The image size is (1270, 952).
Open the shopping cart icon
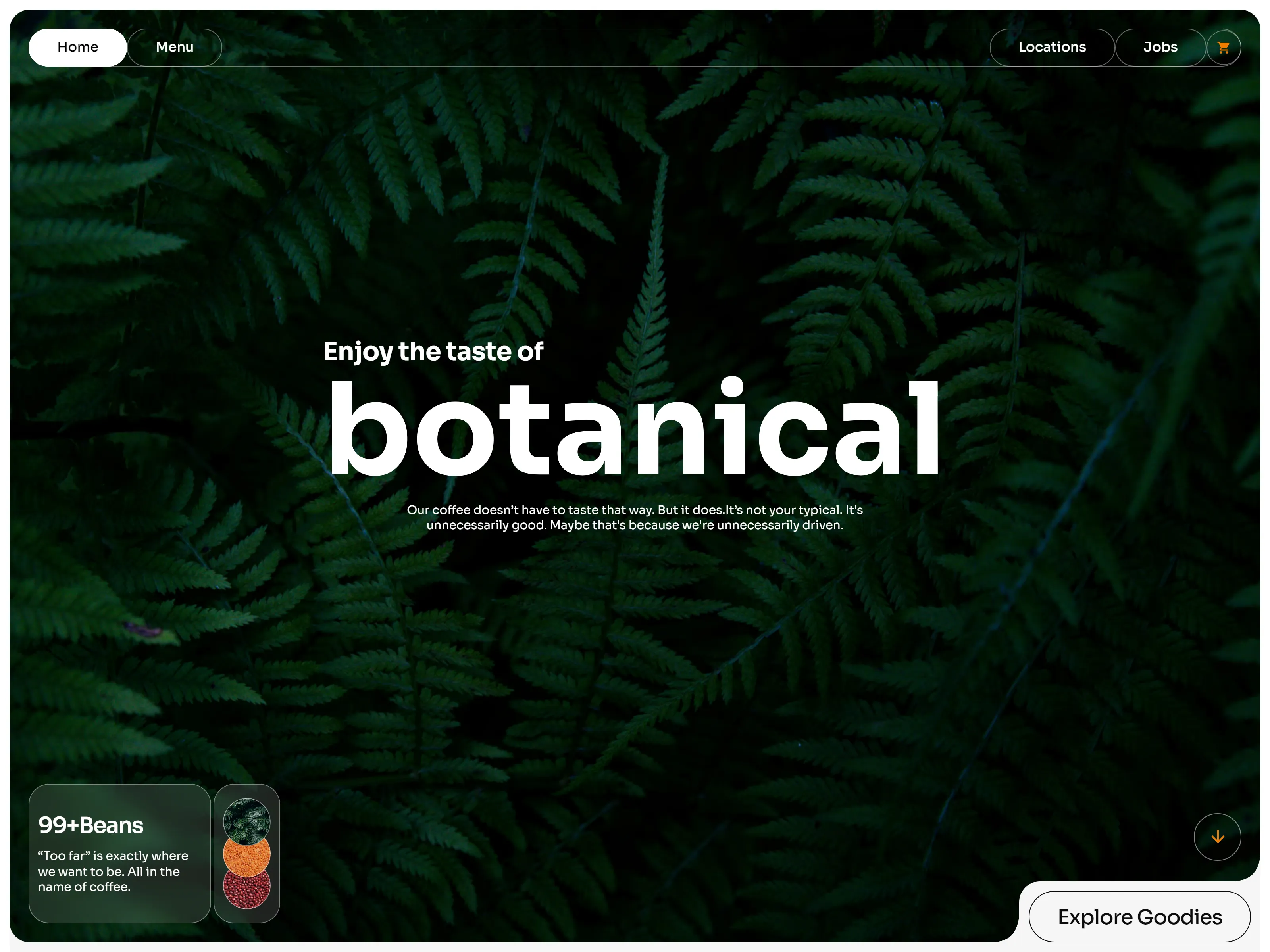coord(1223,48)
